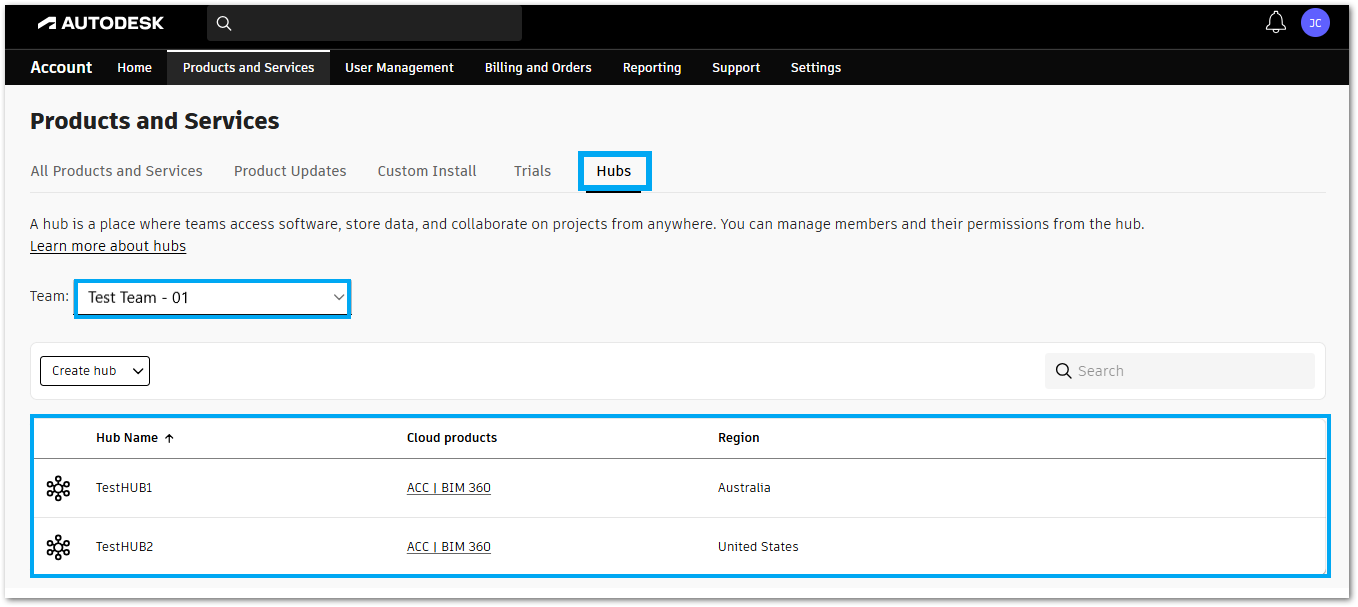Open ACC | BIM 360 link for TestHUB2
Image resolution: width=1358 pixels, height=607 pixels.
(448, 547)
